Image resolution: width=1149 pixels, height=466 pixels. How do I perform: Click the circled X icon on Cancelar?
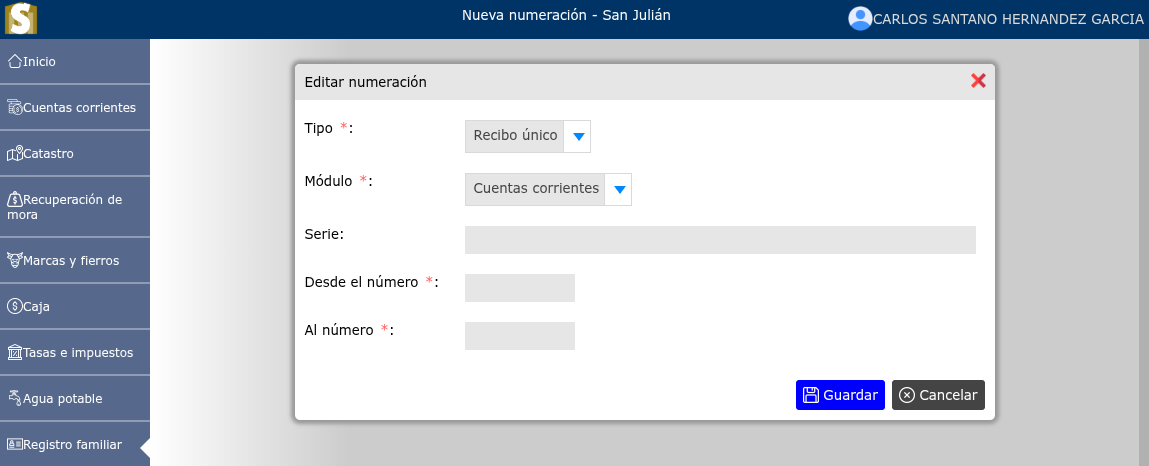[x=906, y=395]
